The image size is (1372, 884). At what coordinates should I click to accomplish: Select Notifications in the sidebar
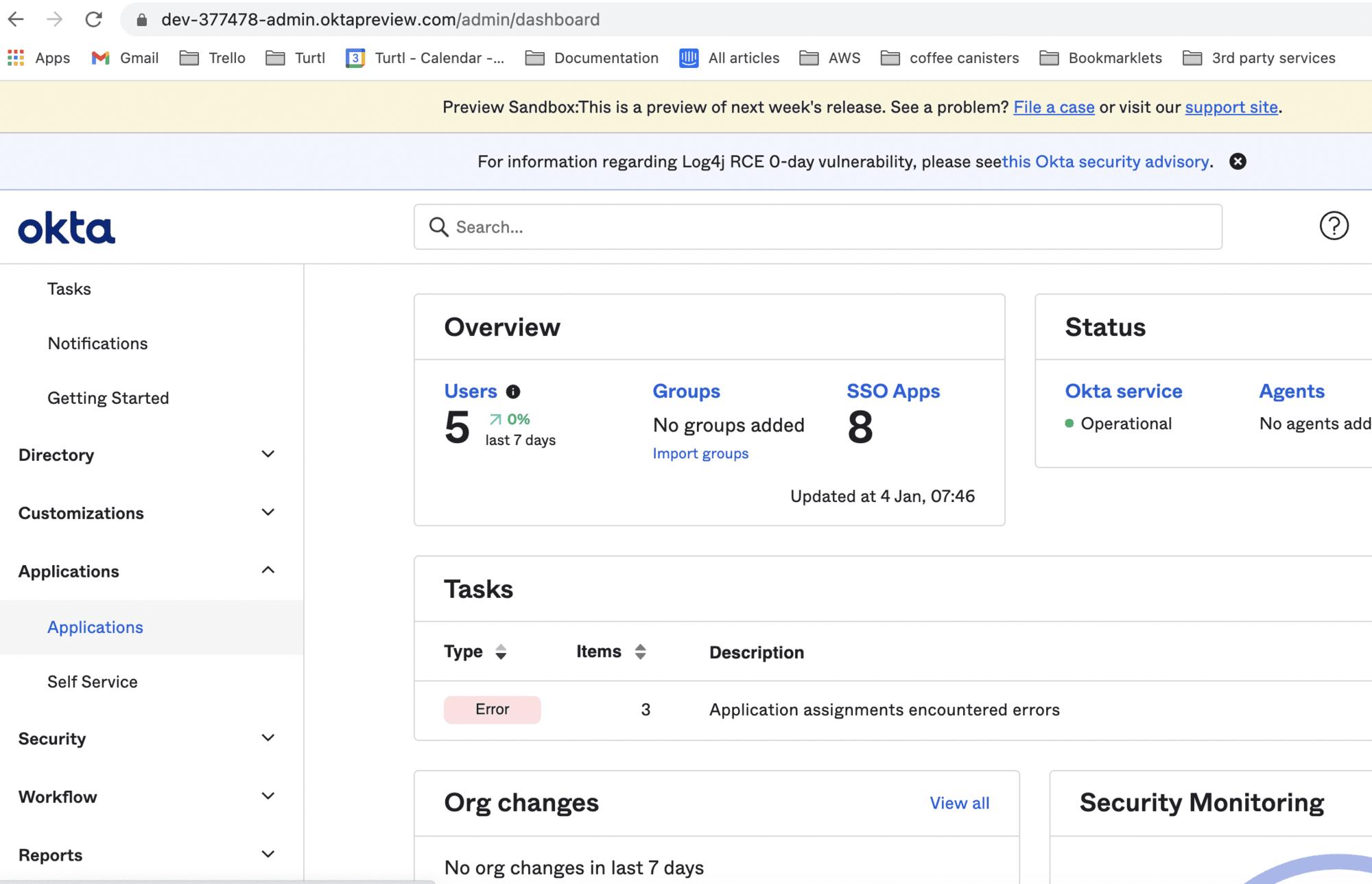pos(97,344)
